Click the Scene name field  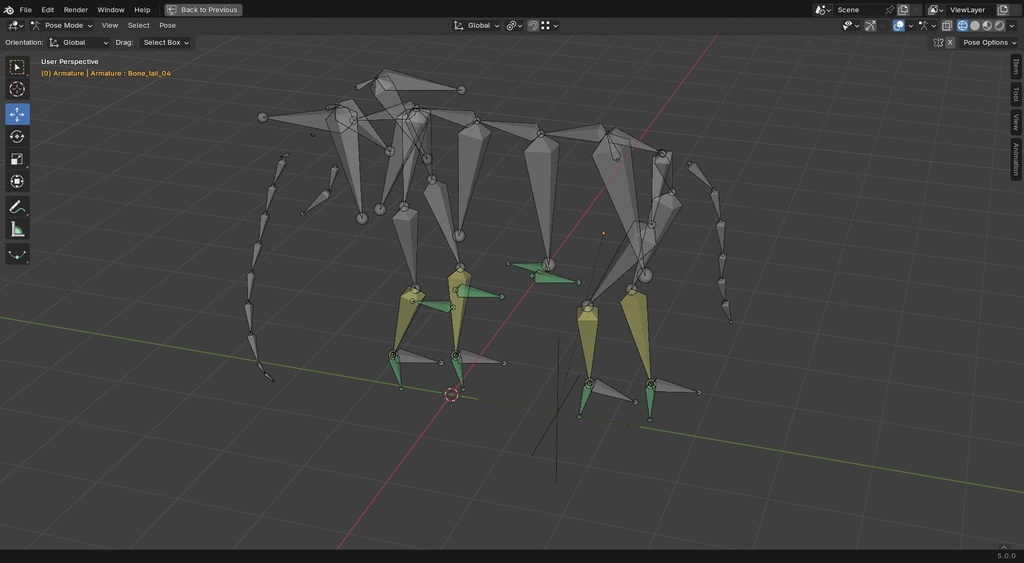857,10
